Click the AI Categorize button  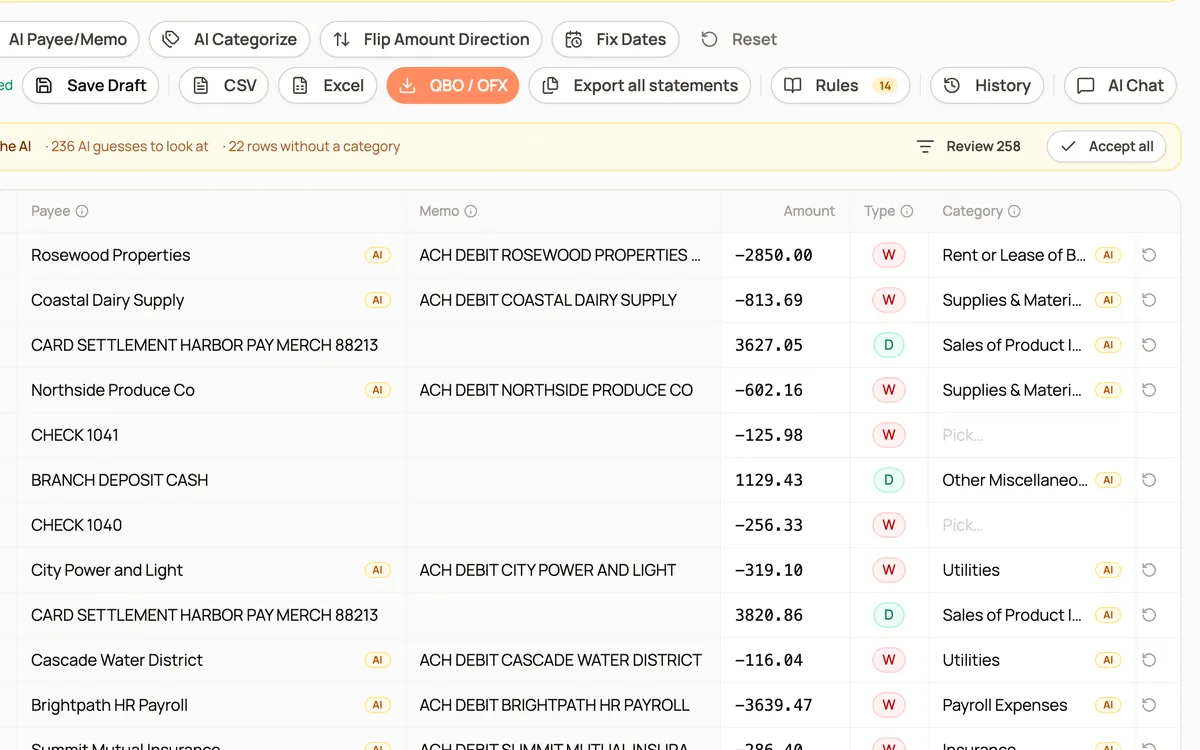tap(230, 39)
